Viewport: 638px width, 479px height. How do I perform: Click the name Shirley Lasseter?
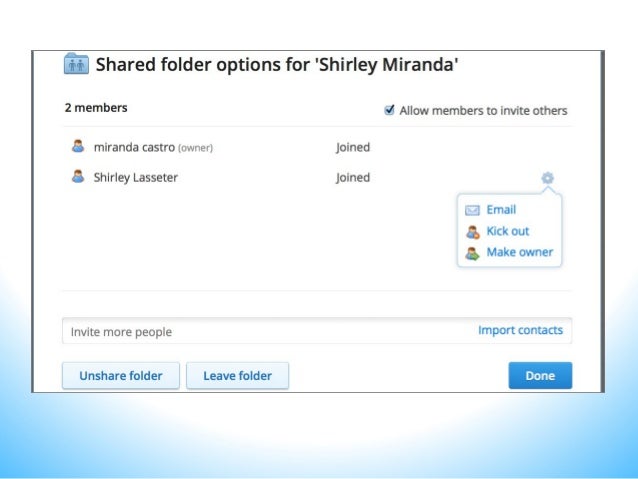point(135,177)
